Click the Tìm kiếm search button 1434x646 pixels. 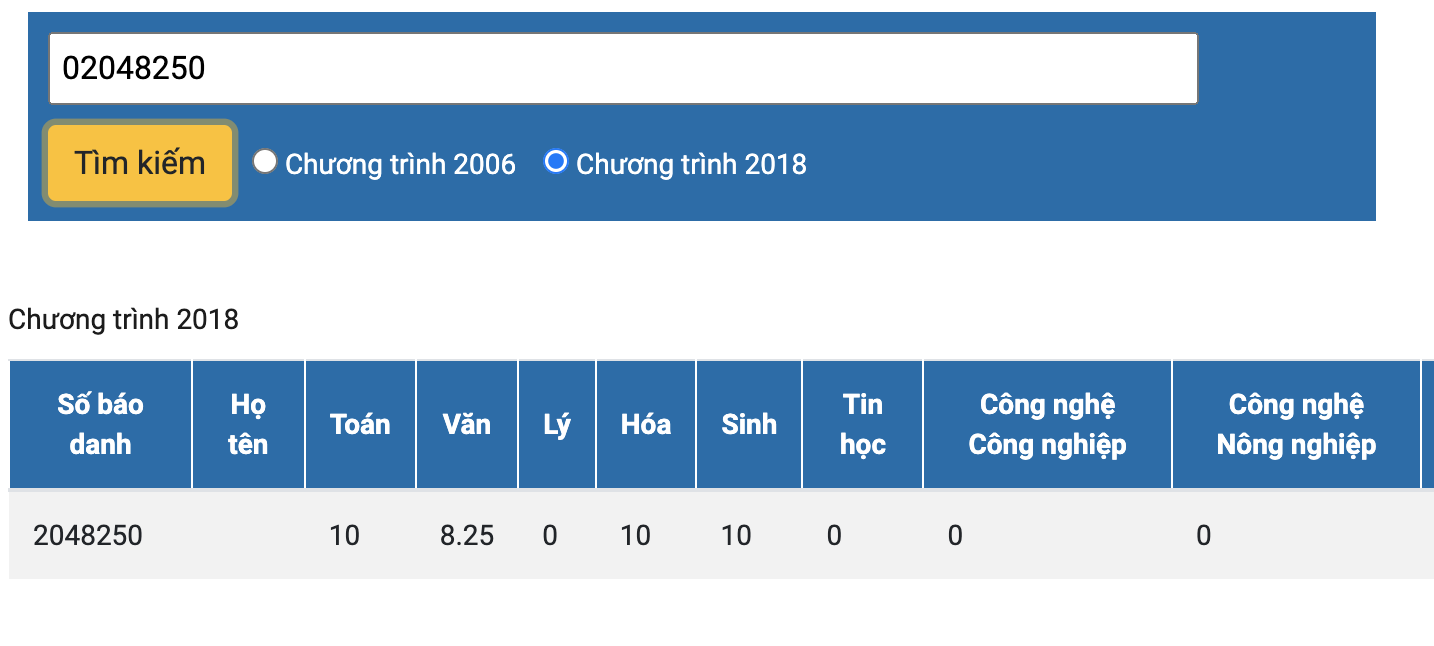coord(140,163)
